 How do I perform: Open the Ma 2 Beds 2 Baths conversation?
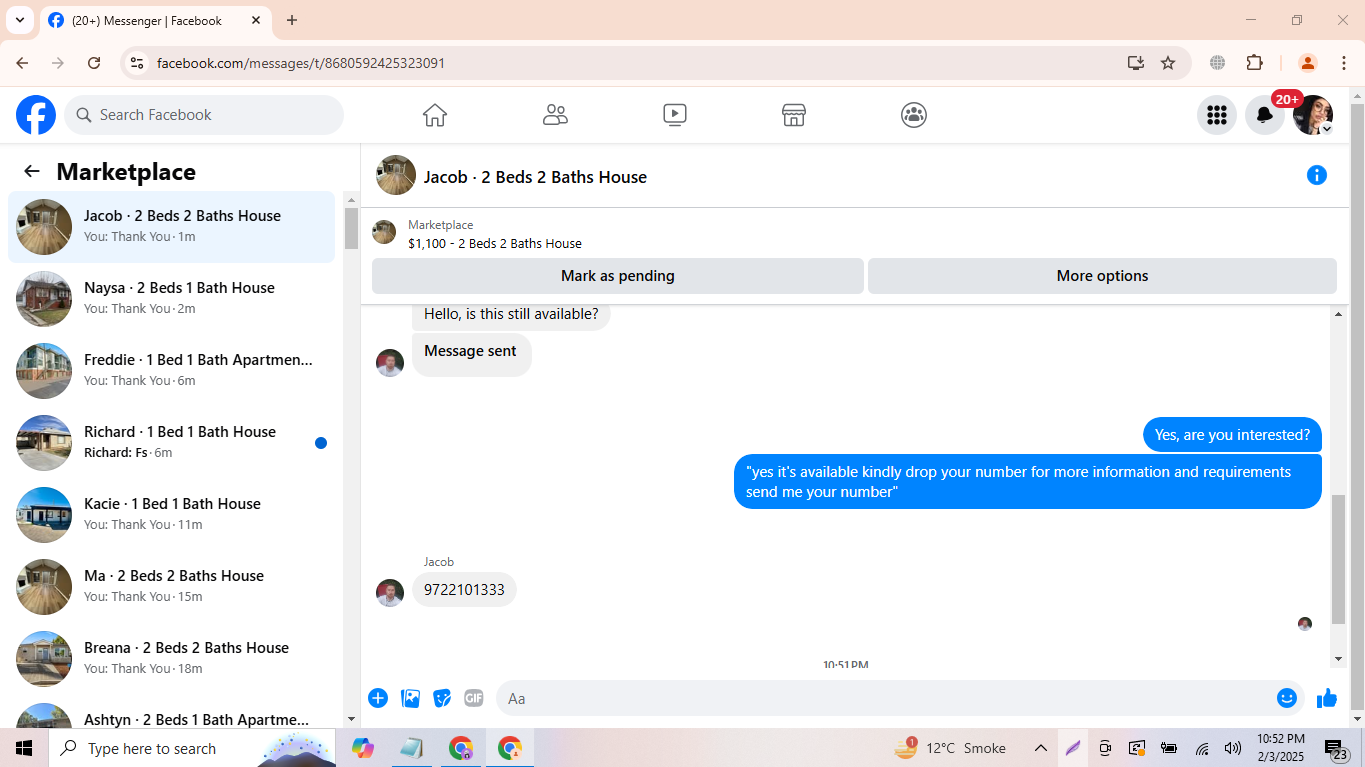tap(171, 587)
